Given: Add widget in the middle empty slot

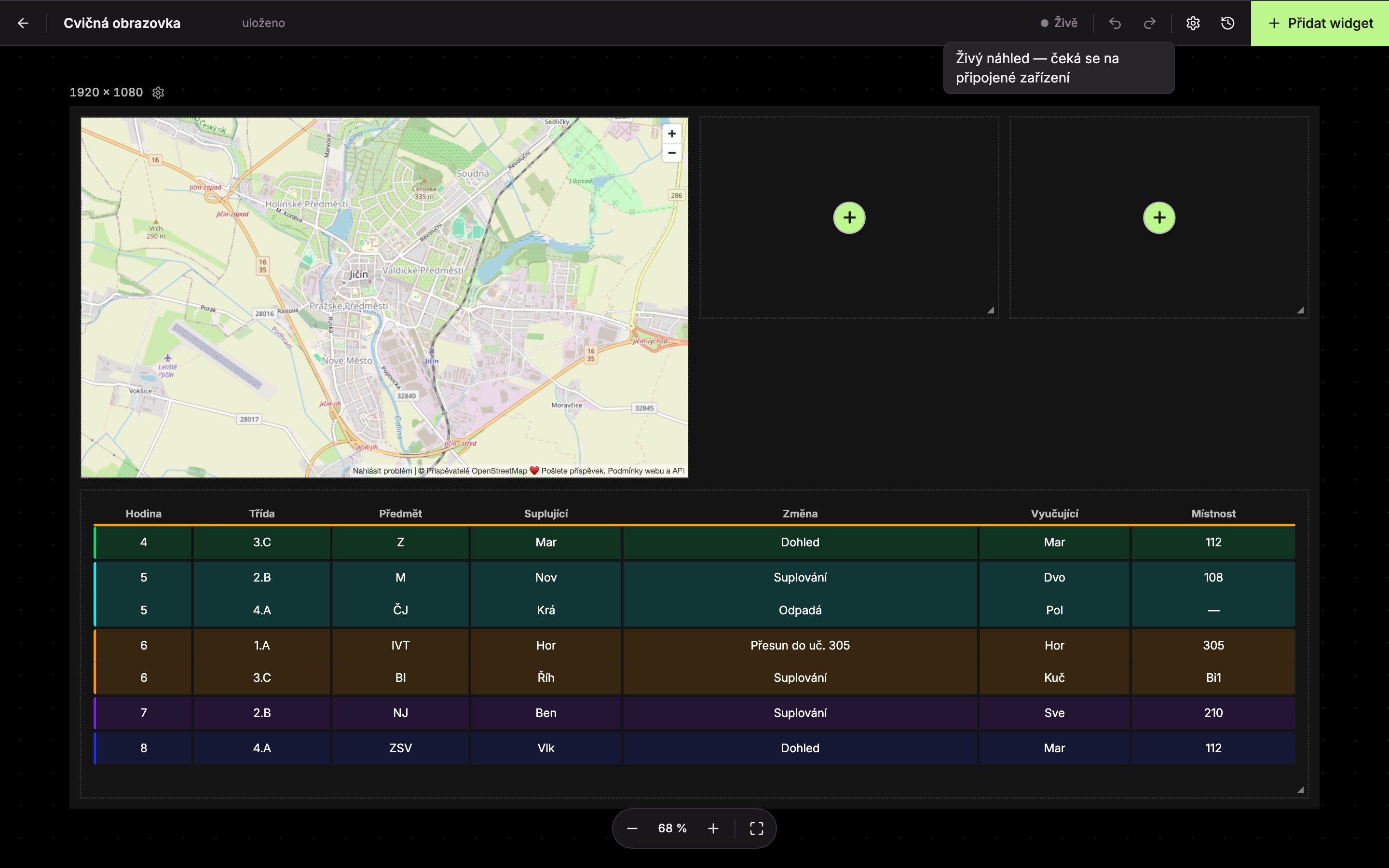Looking at the screenshot, I should [x=849, y=217].
